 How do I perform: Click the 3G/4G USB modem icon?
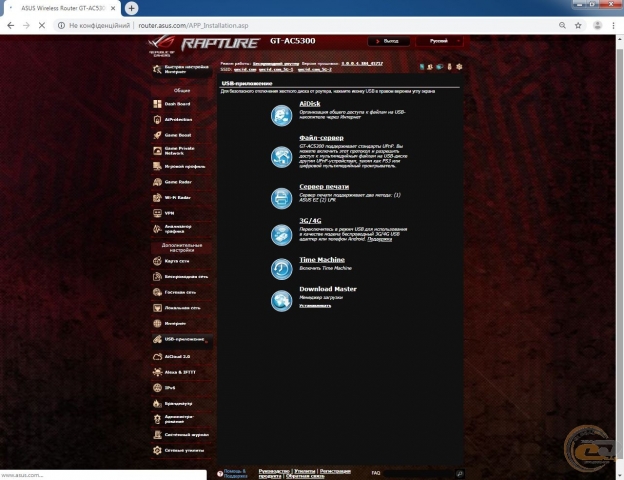[x=281, y=234]
